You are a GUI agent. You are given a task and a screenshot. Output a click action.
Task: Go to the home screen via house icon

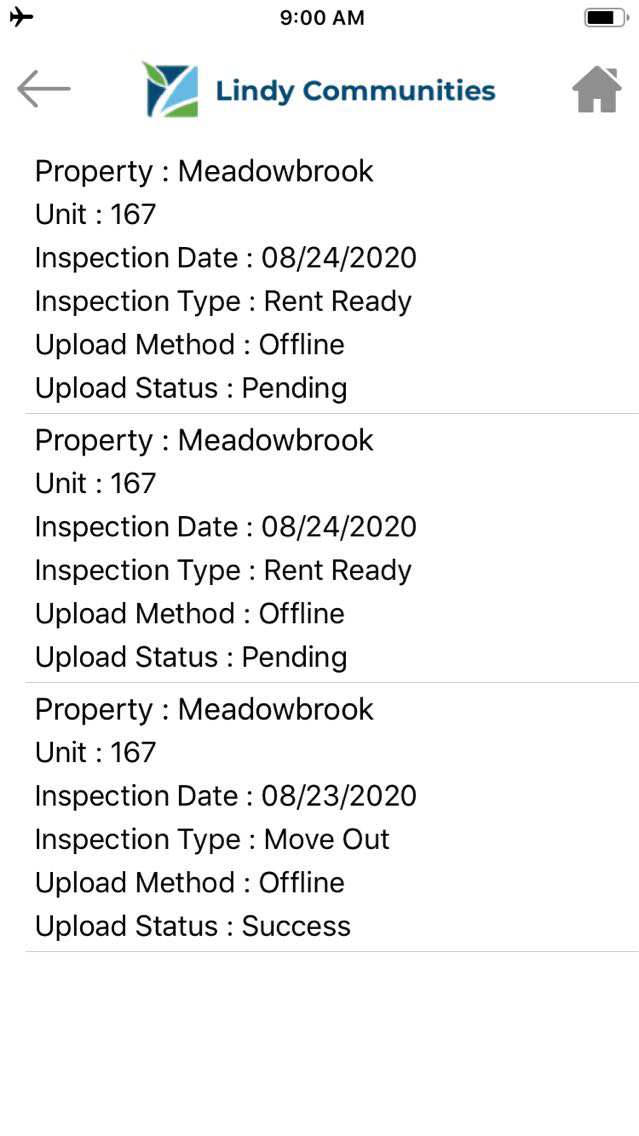(x=596, y=90)
